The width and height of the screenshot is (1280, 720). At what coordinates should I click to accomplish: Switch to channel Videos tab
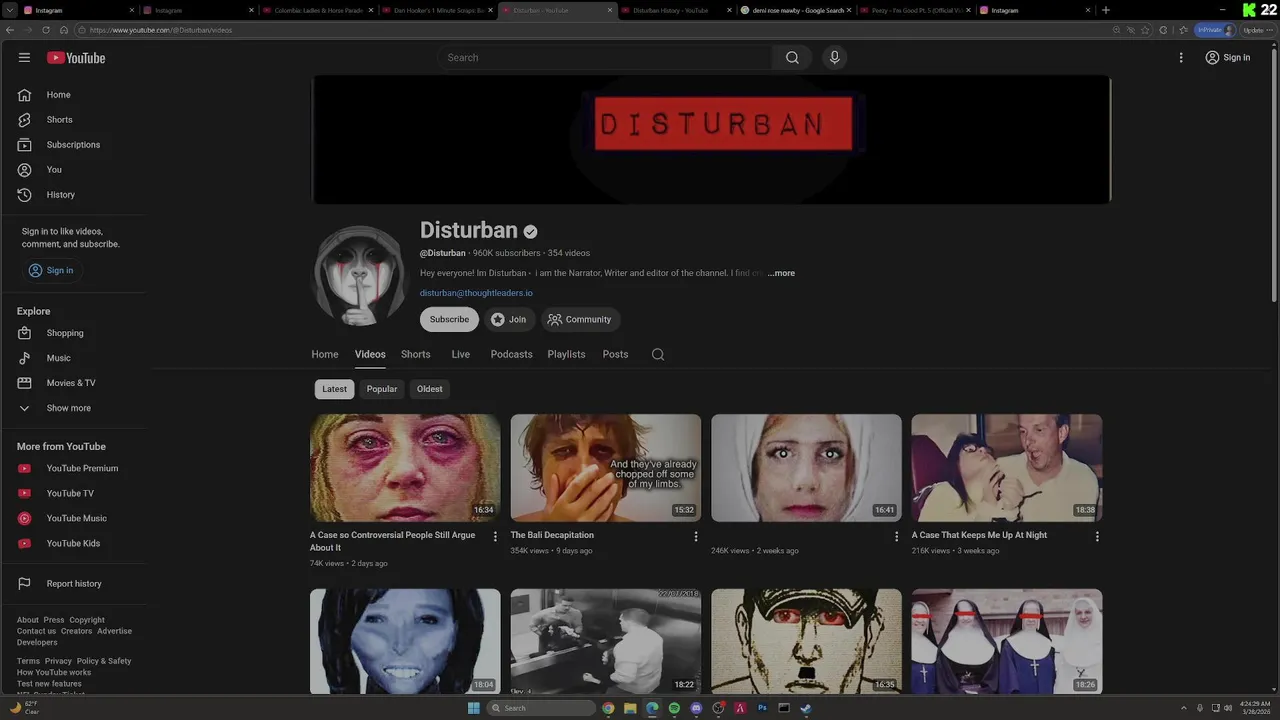click(370, 354)
